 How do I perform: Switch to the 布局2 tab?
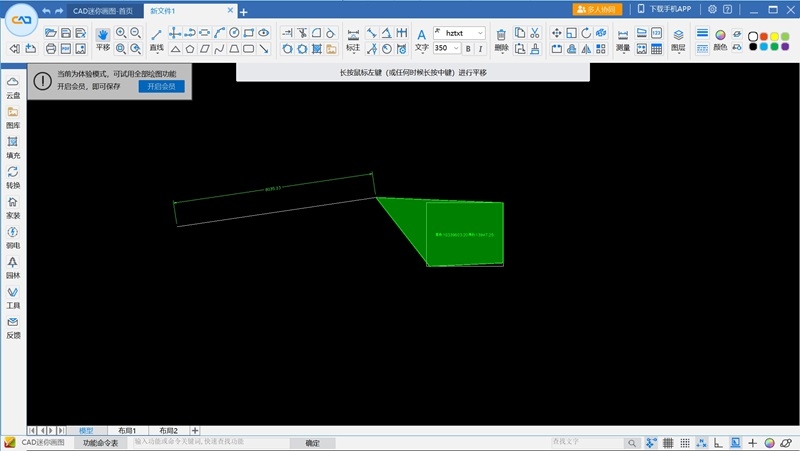(x=168, y=431)
